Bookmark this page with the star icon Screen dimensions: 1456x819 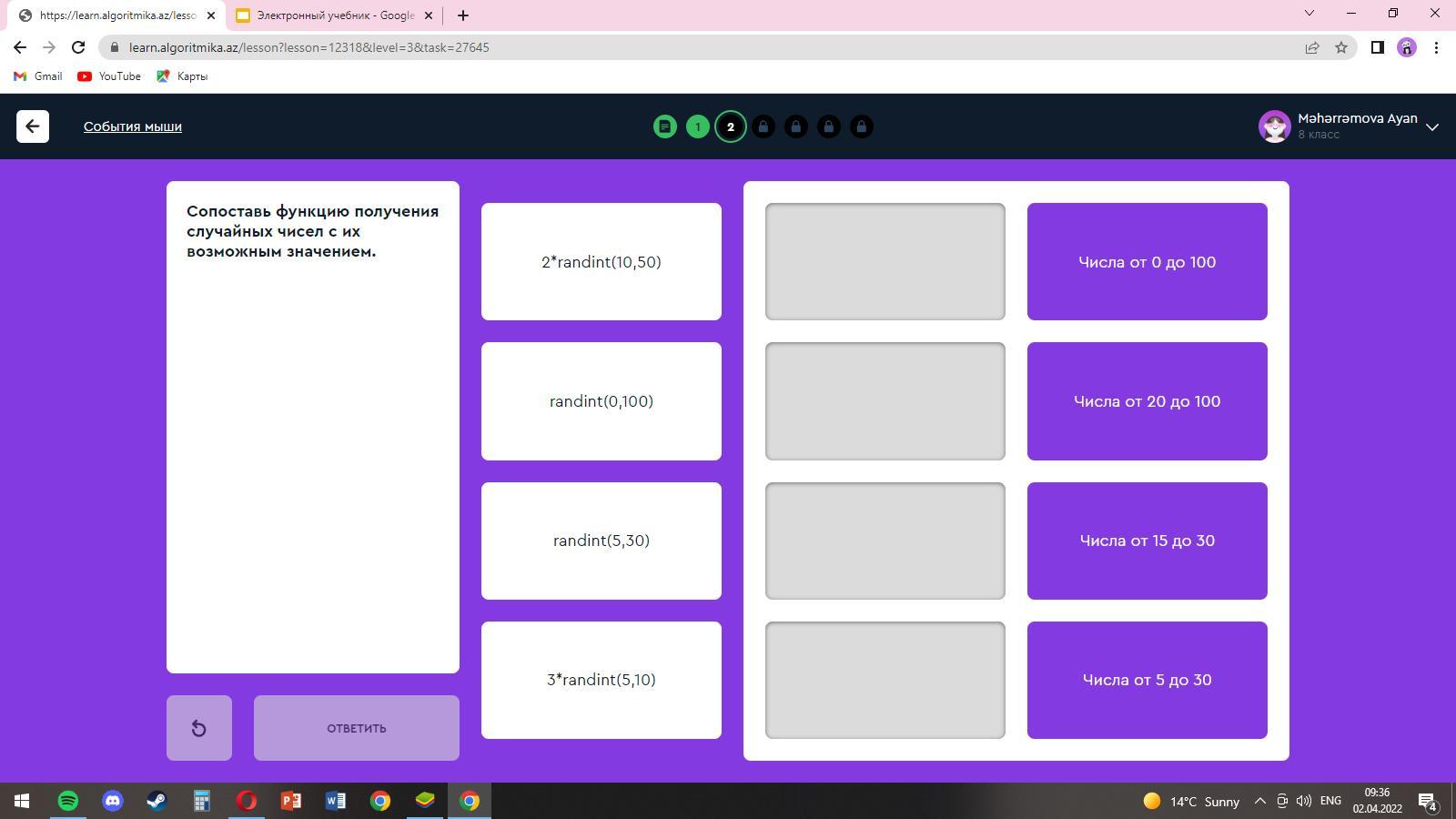[1341, 47]
